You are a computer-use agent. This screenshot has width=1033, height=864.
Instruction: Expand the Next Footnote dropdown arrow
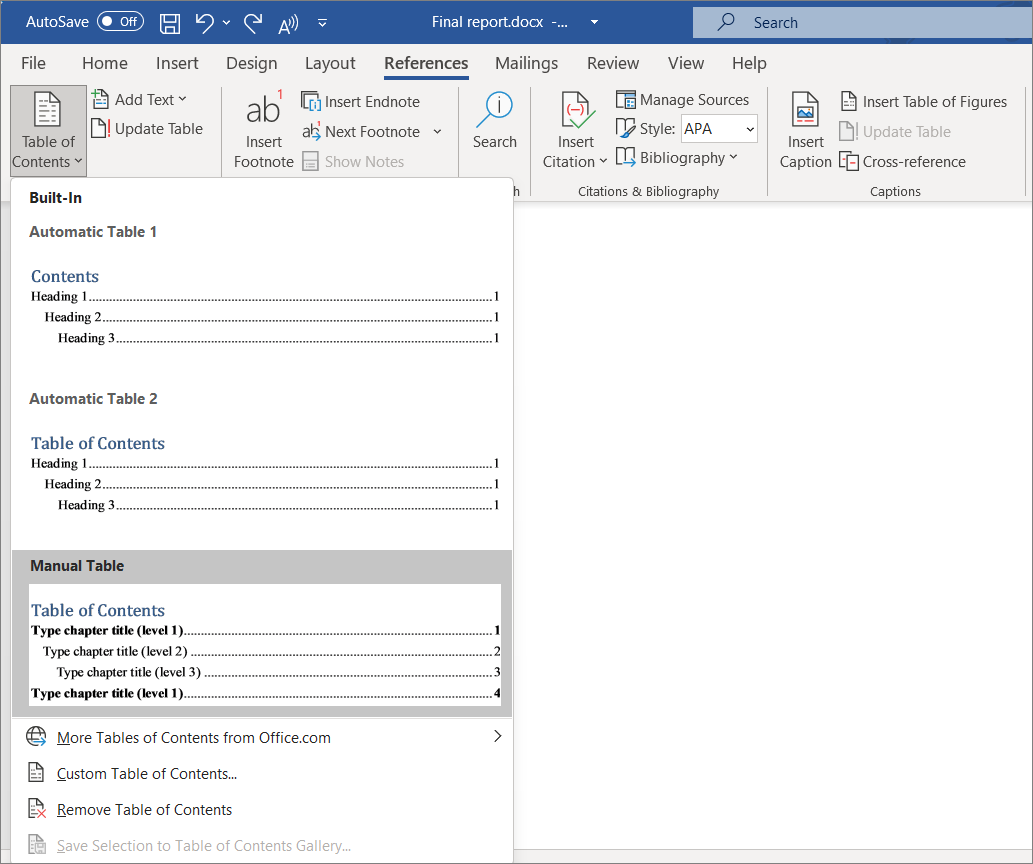437,131
